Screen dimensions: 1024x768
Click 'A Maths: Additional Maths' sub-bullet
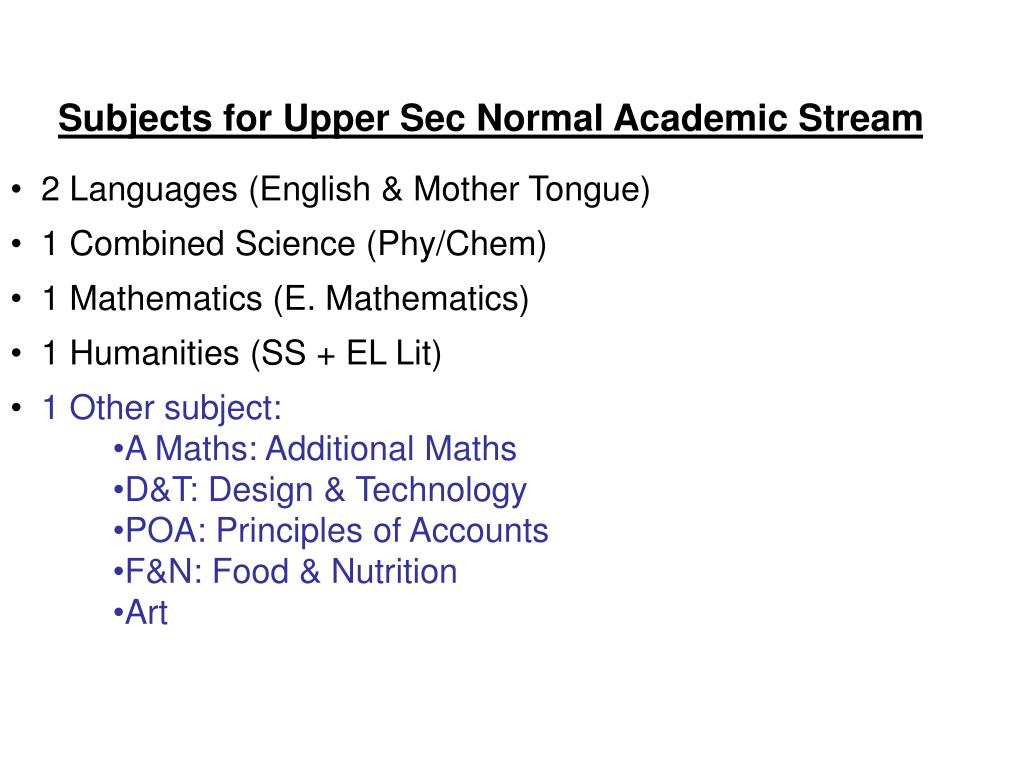point(315,449)
